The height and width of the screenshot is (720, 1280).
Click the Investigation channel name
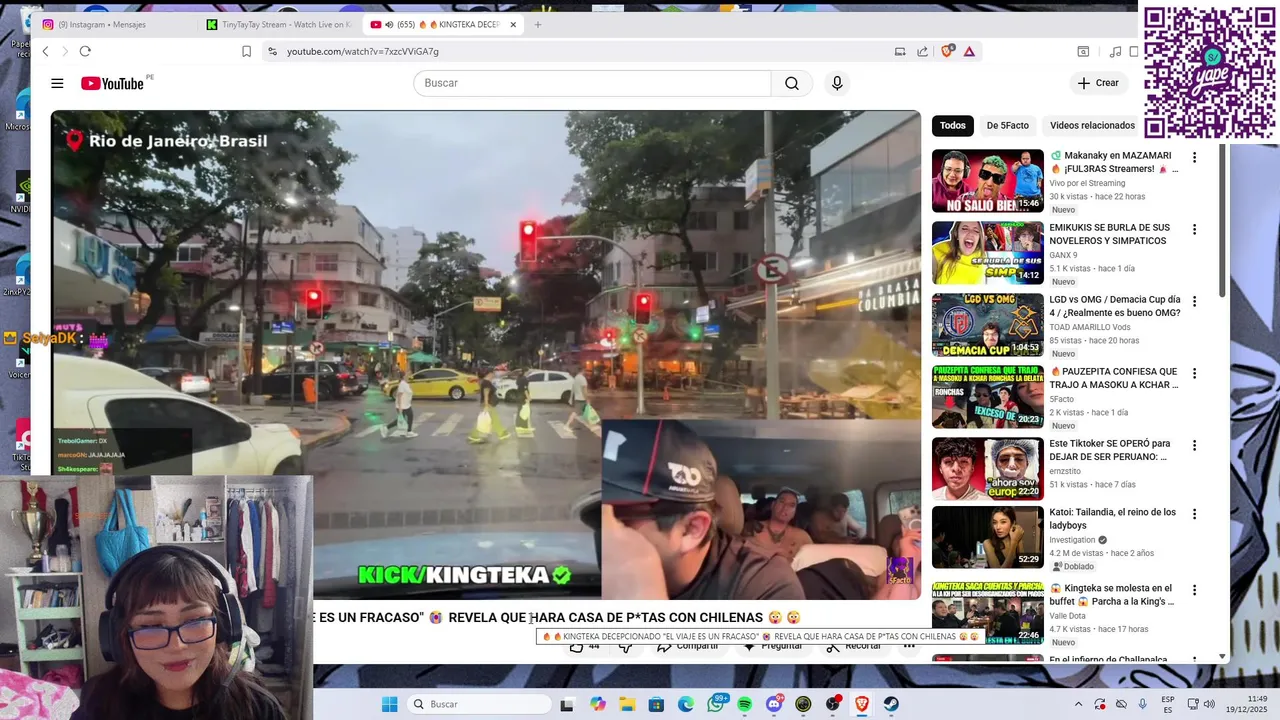[1072, 540]
